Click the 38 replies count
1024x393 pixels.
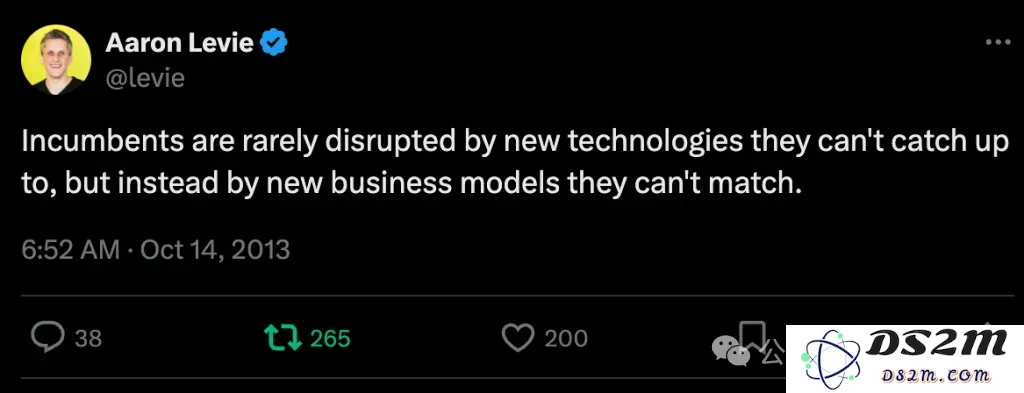[88, 338]
